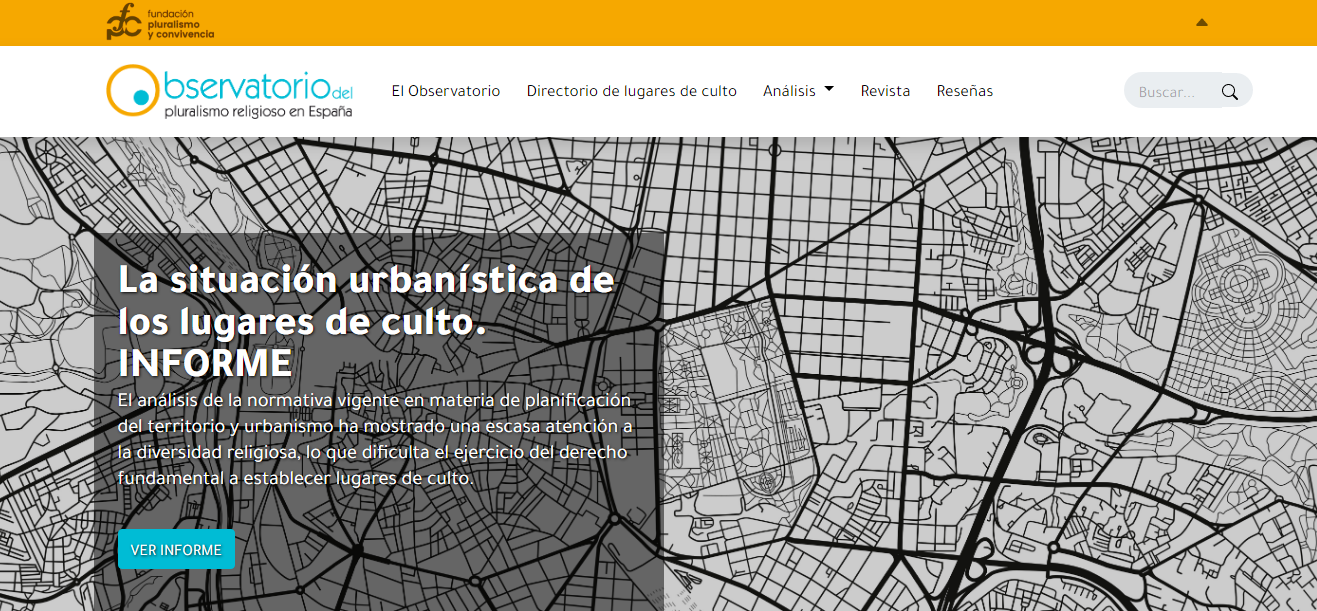Open the Reseñas section
1317x611 pixels.
pos(965,91)
